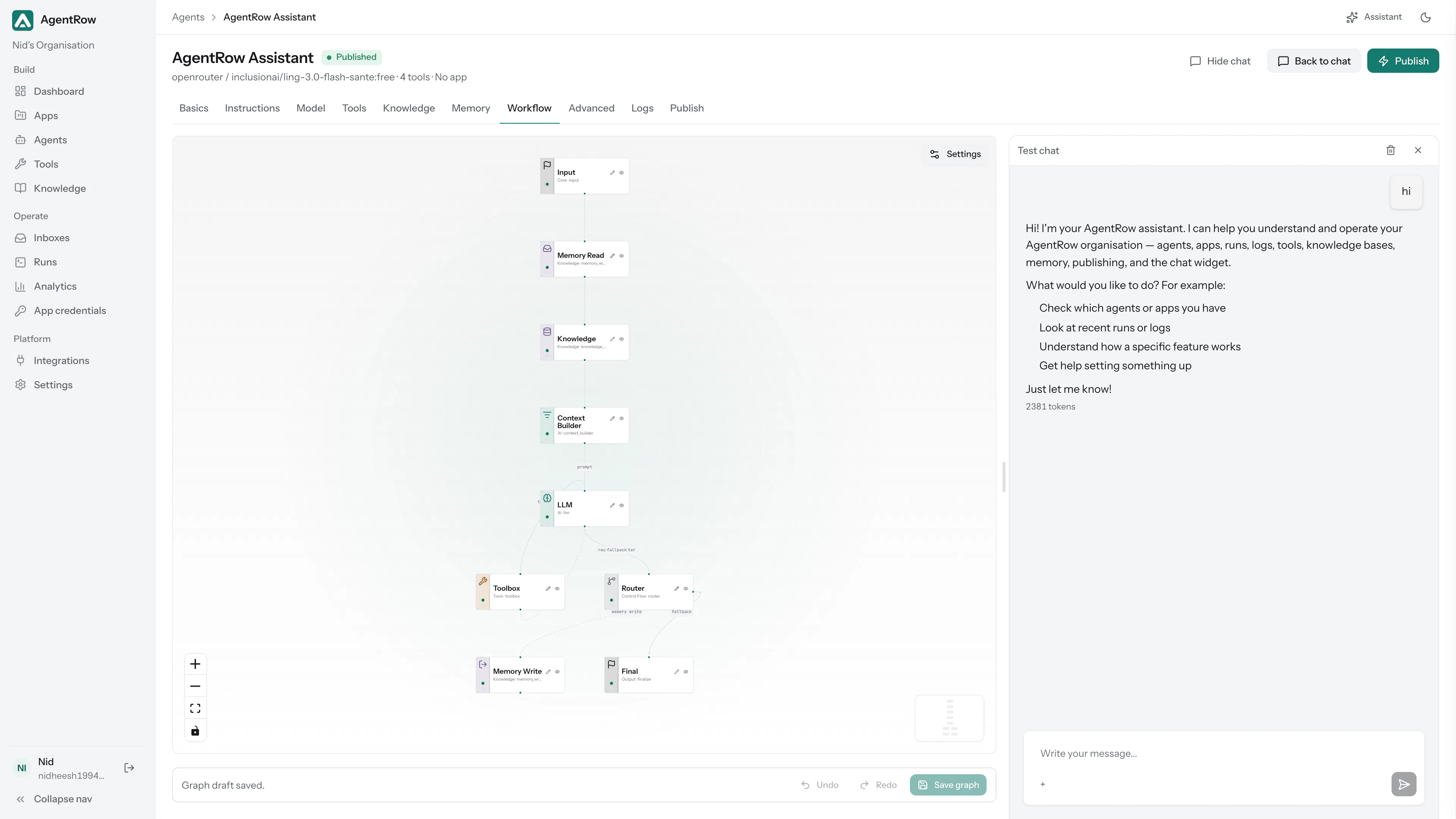Image resolution: width=1456 pixels, height=819 pixels.
Task: Select the Router node in the graph
Action: (648, 592)
